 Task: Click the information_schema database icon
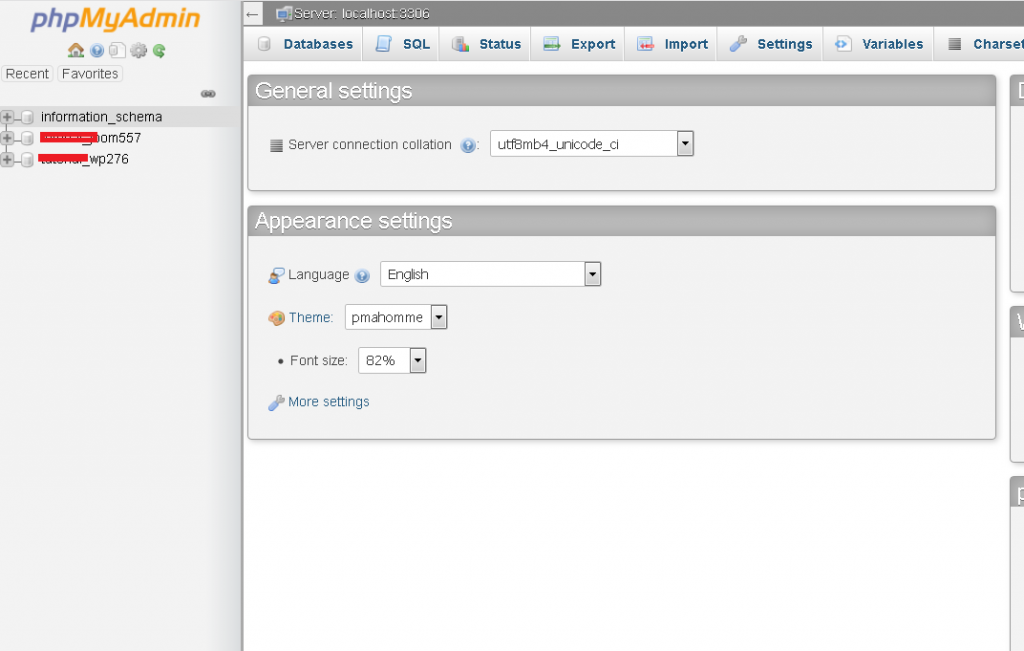[x=27, y=117]
